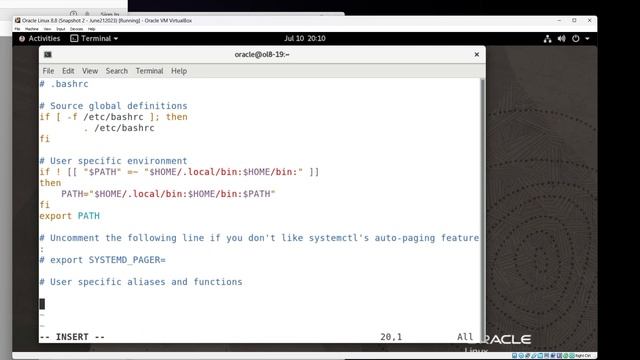Minimize the VirtualBox VM window

point(559,20)
